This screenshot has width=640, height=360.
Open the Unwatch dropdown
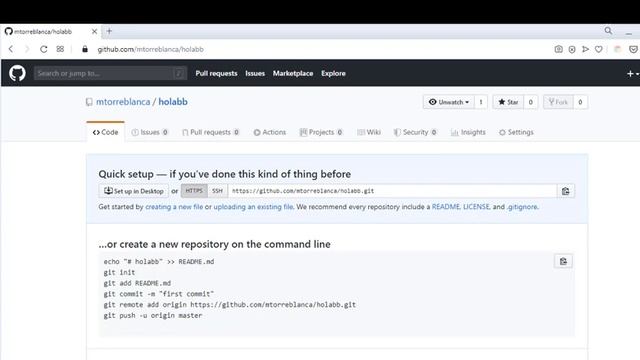[x=449, y=102]
